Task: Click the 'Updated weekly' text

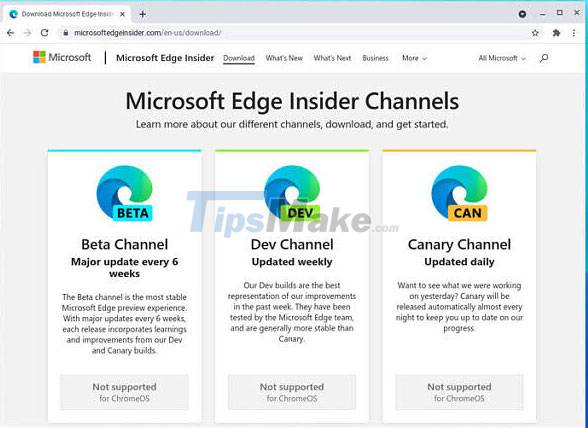Action: pyautogui.click(x=292, y=262)
